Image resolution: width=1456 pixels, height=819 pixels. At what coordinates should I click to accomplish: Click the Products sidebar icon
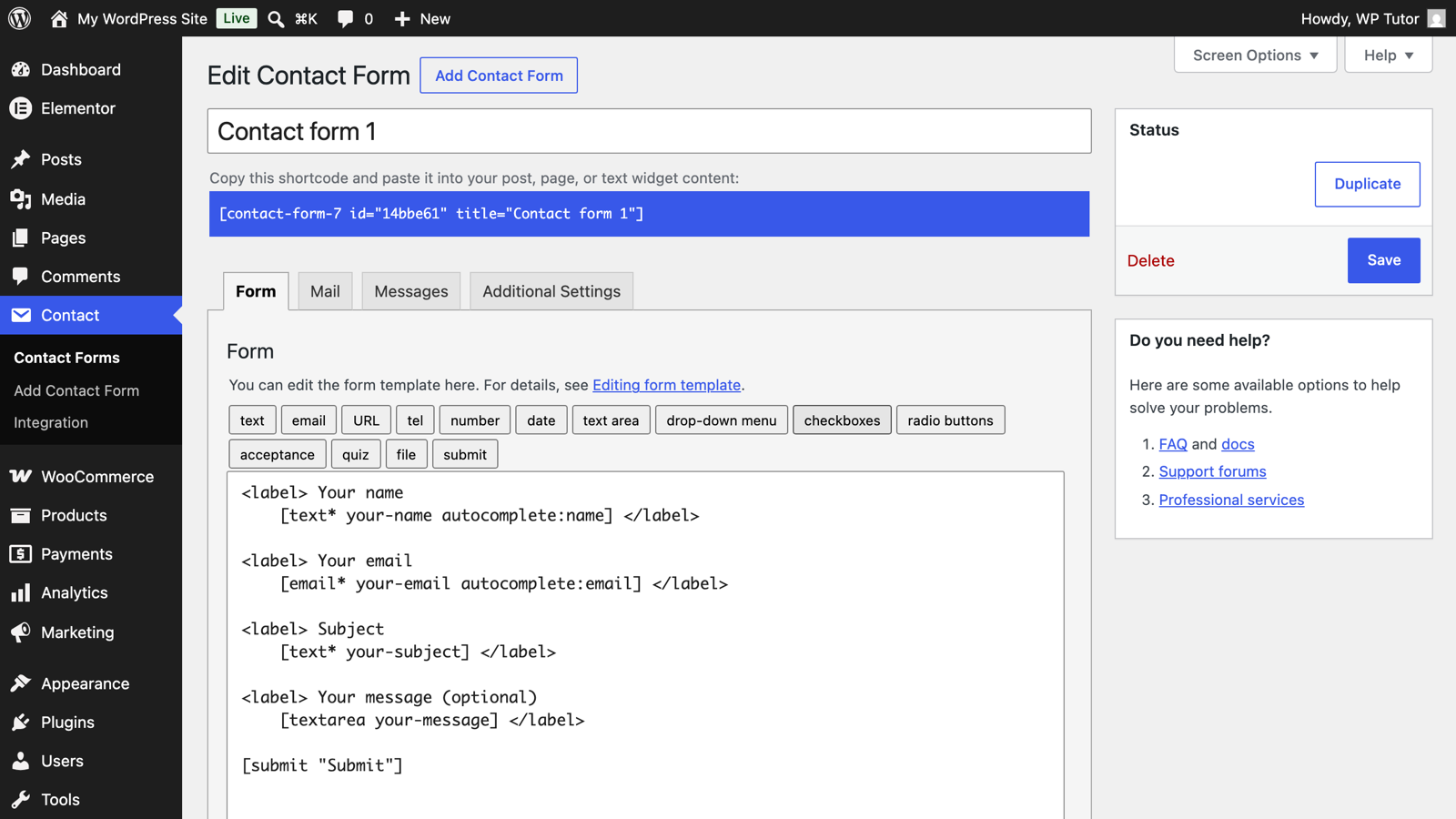20,515
